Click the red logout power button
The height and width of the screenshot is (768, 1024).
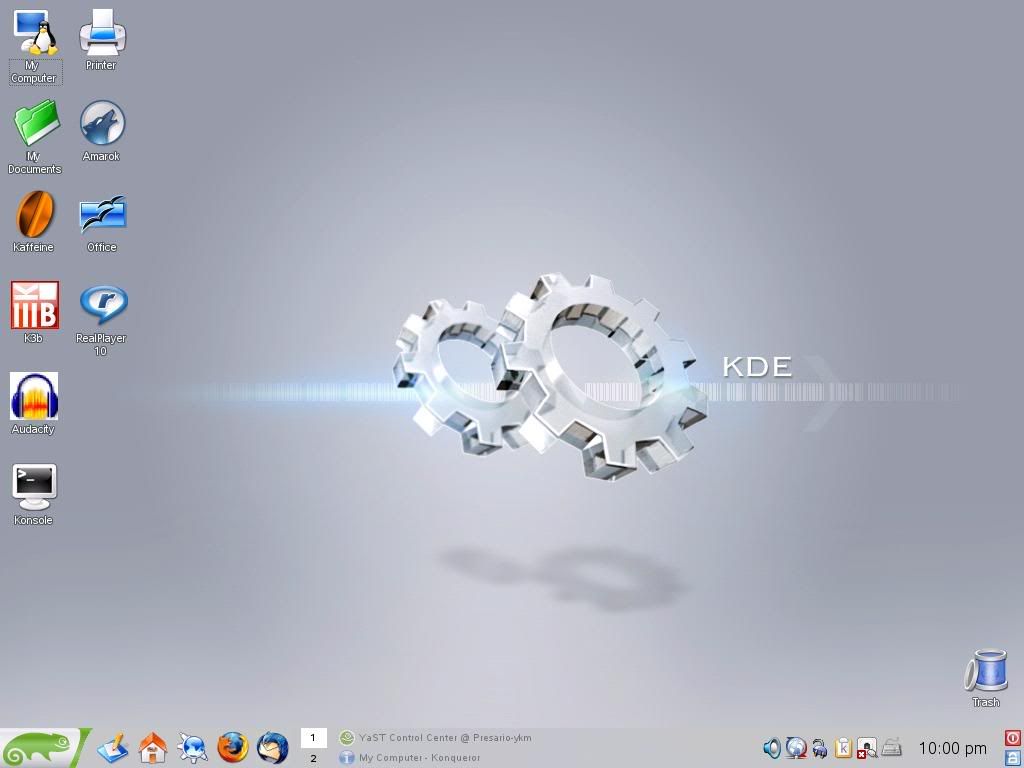(x=1013, y=738)
